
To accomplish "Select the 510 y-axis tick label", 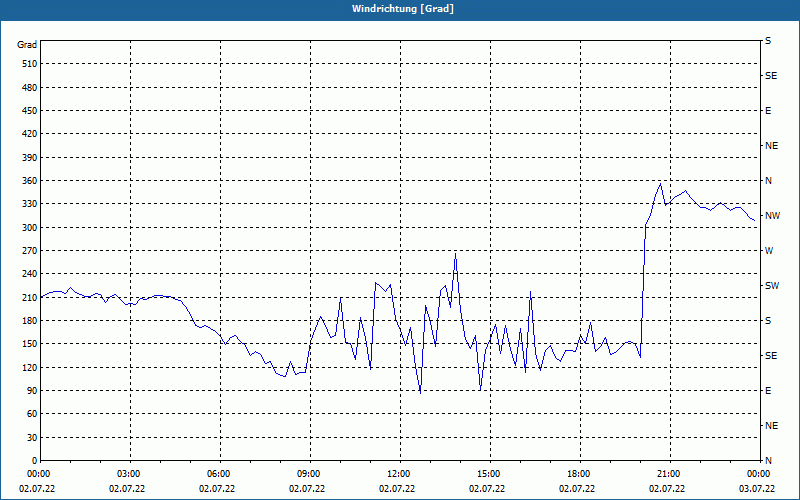I will pyautogui.click(x=29, y=64).
